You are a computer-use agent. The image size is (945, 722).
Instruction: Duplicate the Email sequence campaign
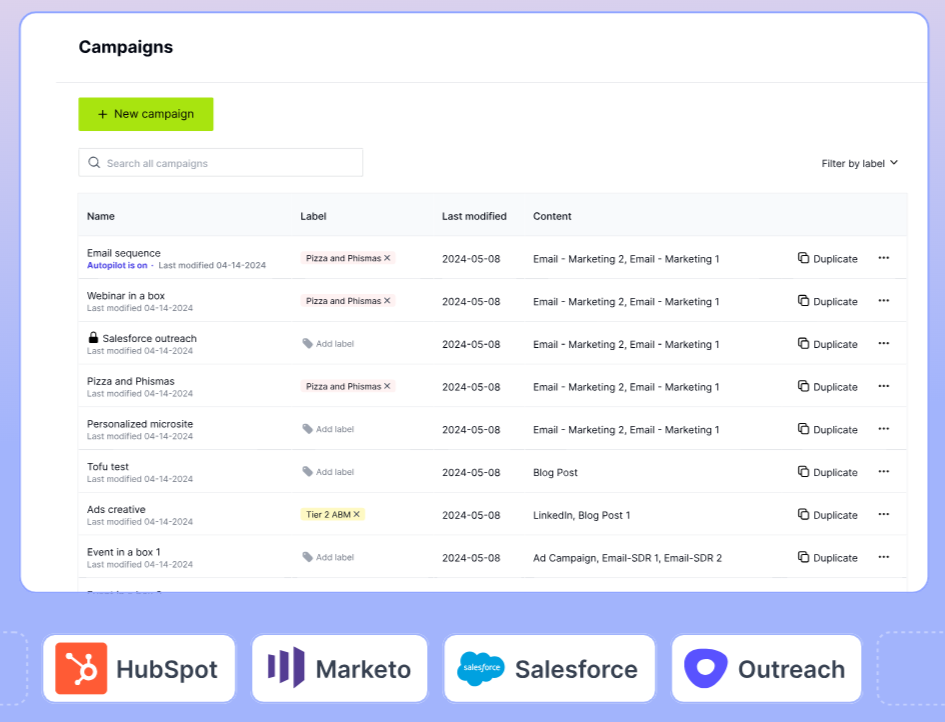[827, 259]
